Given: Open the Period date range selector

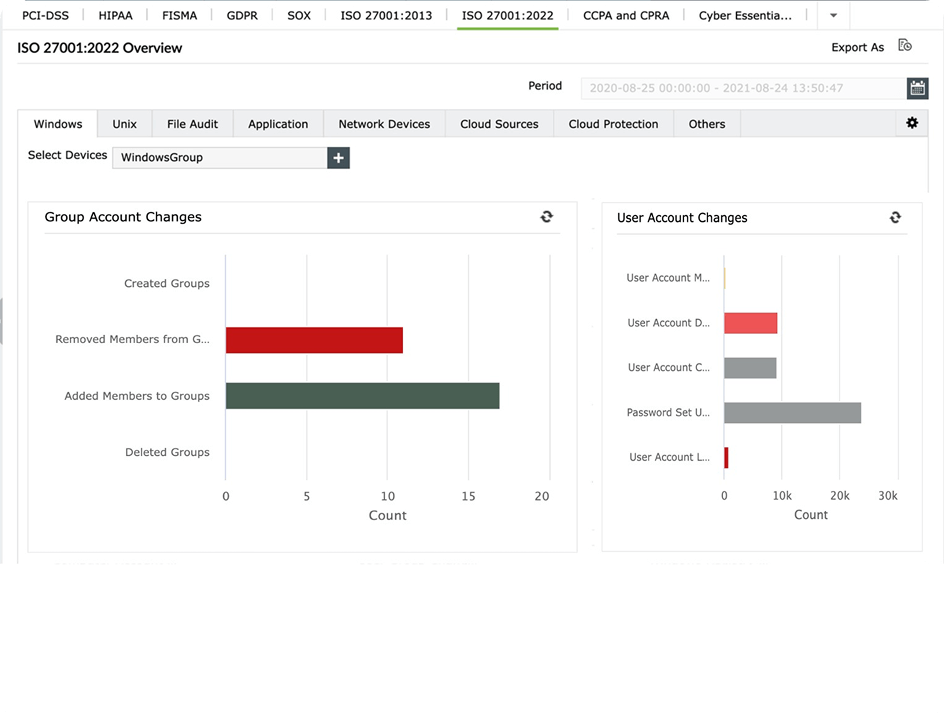Looking at the screenshot, I should point(740,88).
